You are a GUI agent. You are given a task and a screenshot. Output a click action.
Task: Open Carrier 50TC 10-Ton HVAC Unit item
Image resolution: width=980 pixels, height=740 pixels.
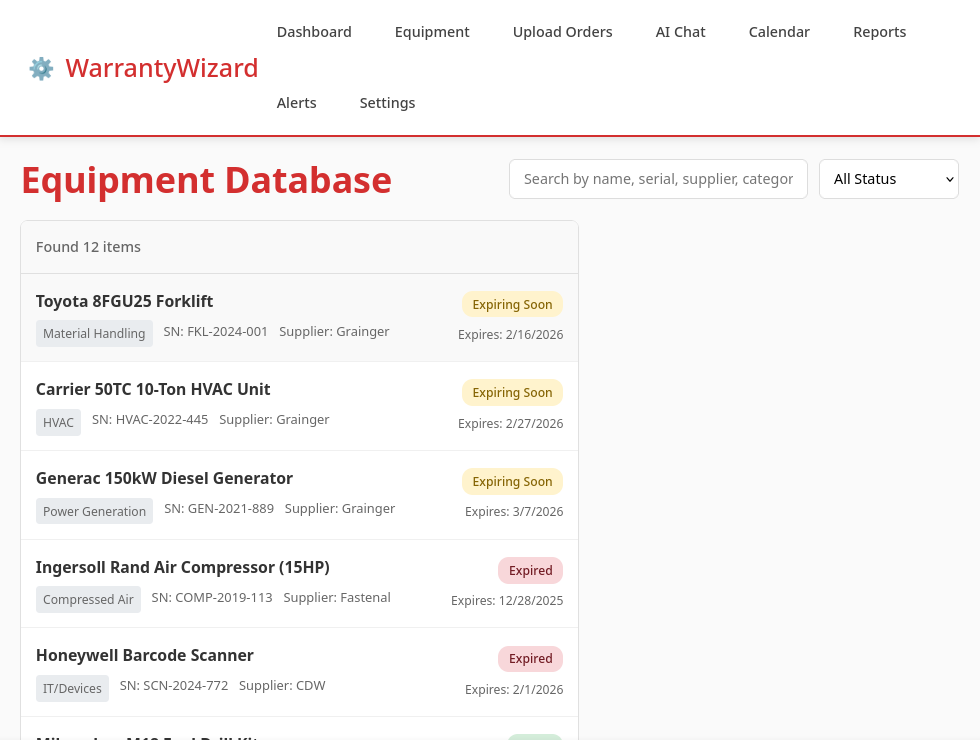click(299, 406)
